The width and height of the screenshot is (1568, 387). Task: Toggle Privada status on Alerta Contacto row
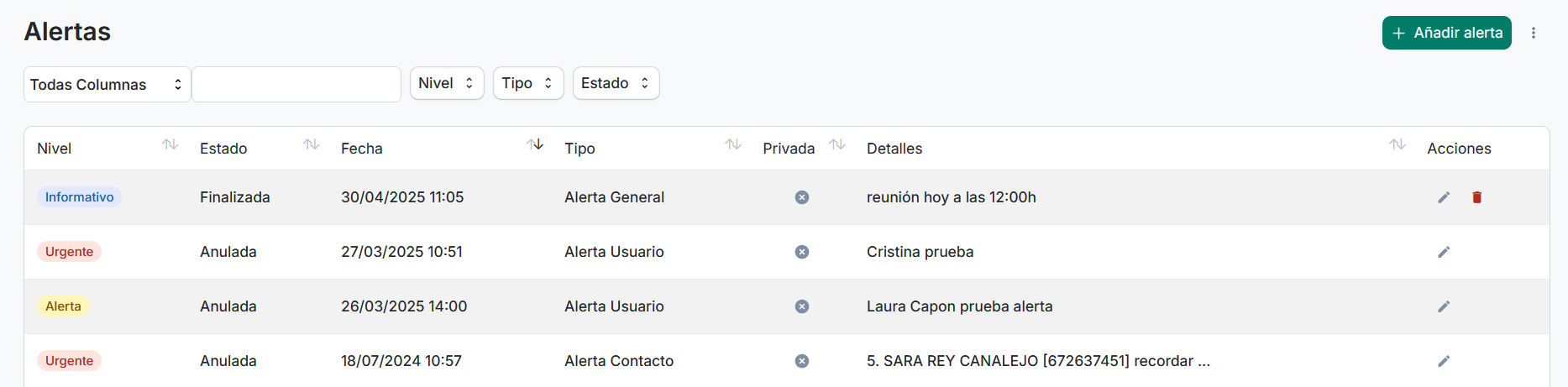802,361
